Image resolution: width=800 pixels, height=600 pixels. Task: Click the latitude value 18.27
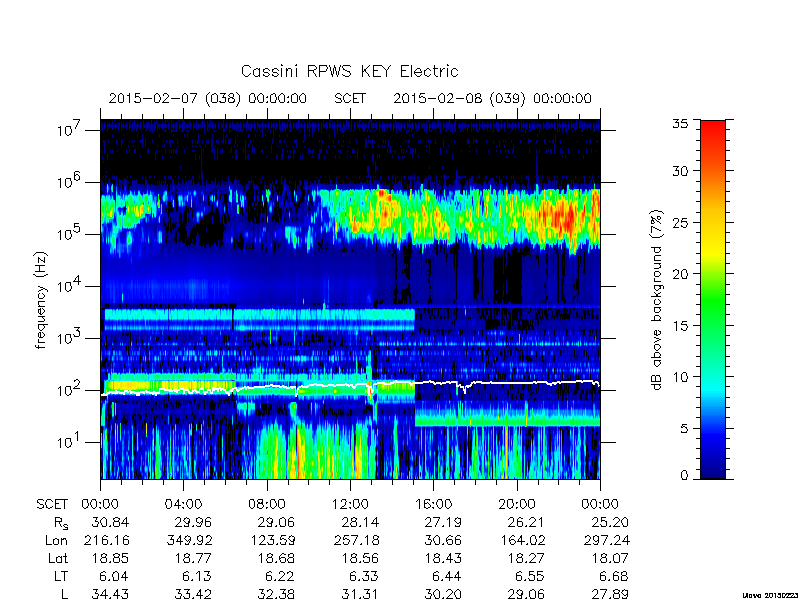(x=527, y=558)
